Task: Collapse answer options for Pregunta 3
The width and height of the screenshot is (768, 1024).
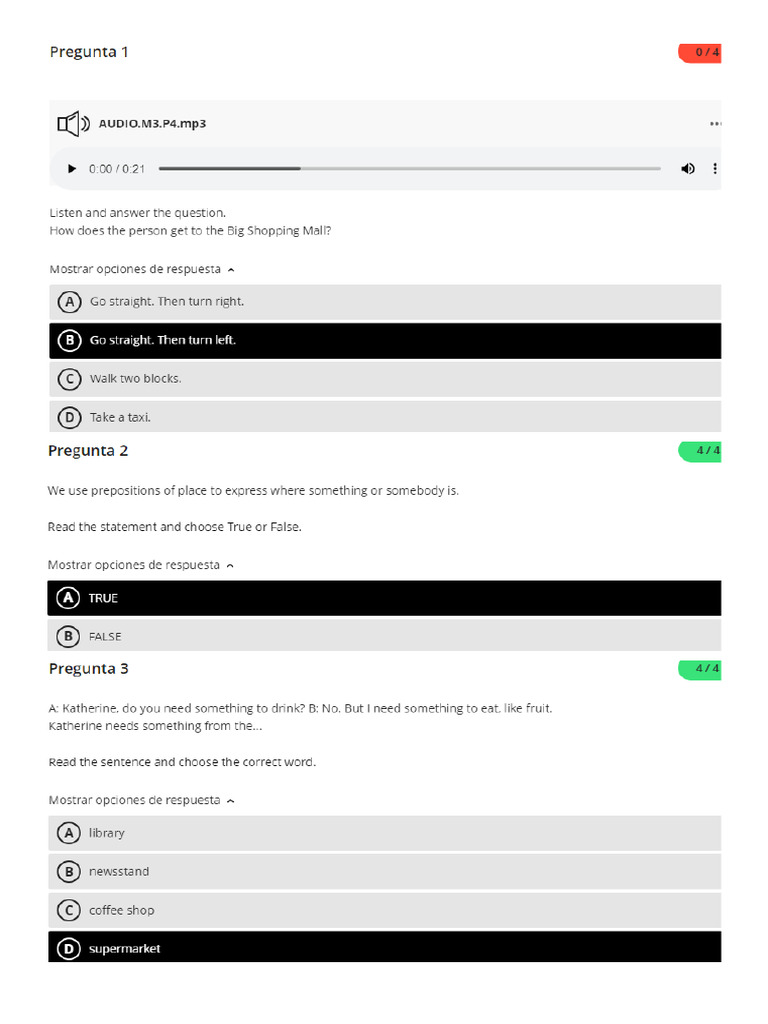Action: tap(141, 800)
